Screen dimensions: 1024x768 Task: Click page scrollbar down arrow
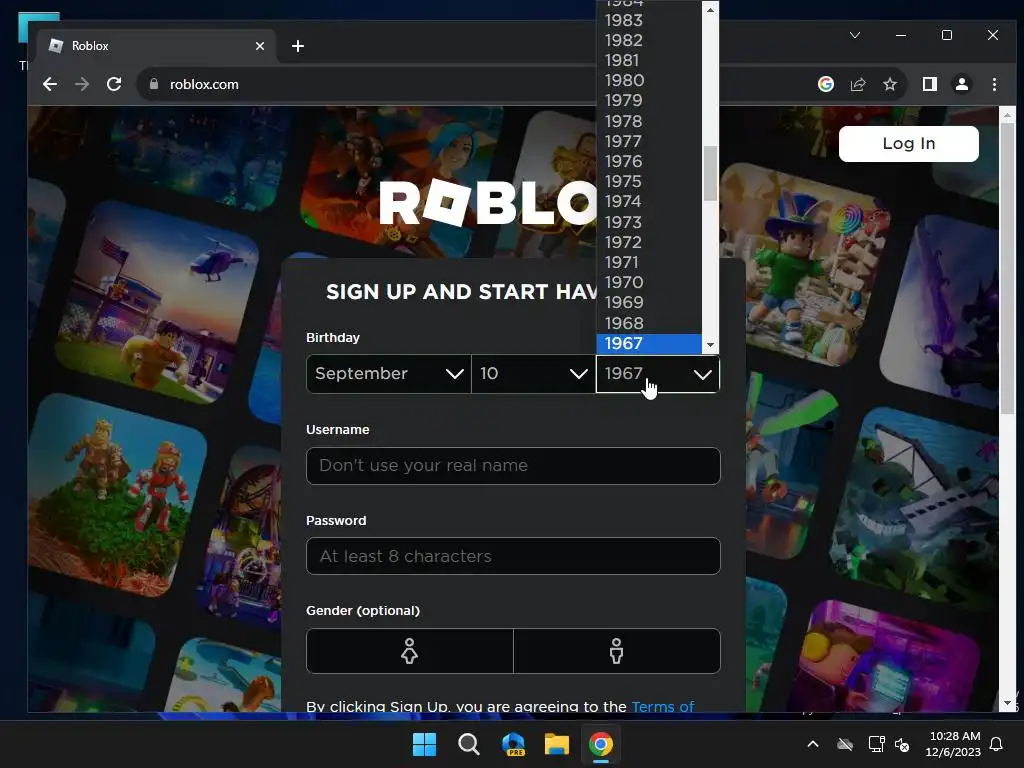tap(1007, 703)
